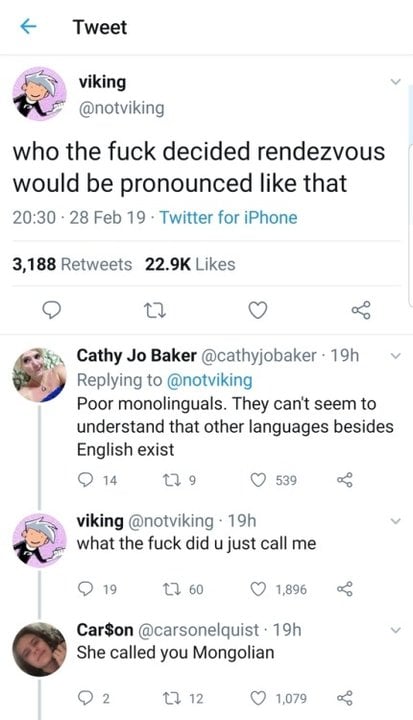Viewport: 413px width, 720px height.
Task: View the 22.9K Likes list
Action: coord(190,264)
